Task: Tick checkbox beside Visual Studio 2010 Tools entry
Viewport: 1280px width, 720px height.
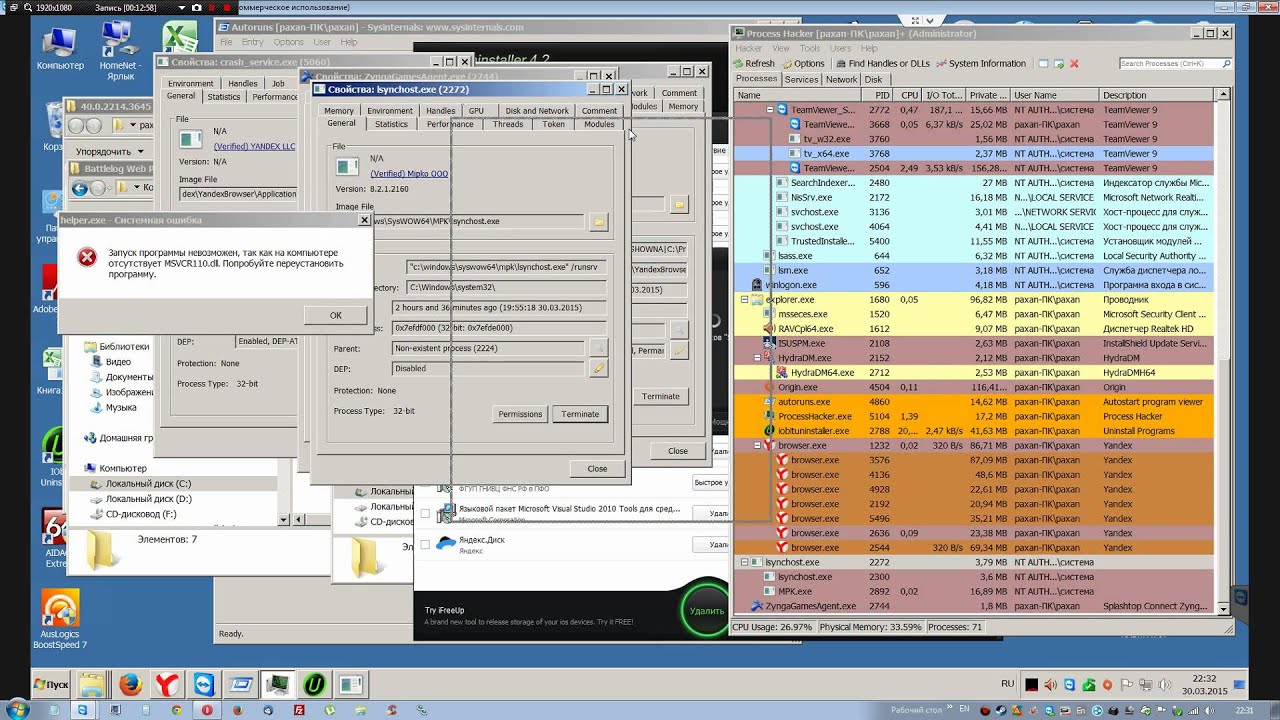Action: tap(425, 513)
